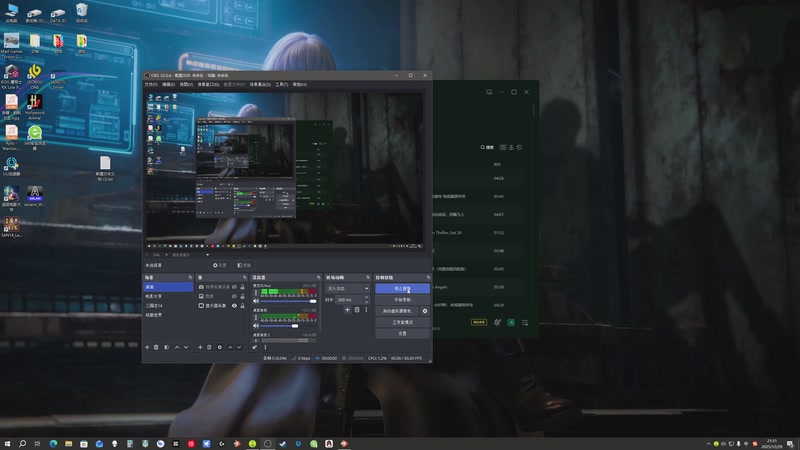Click the blue 停止直播 button

(x=403, y=288)
